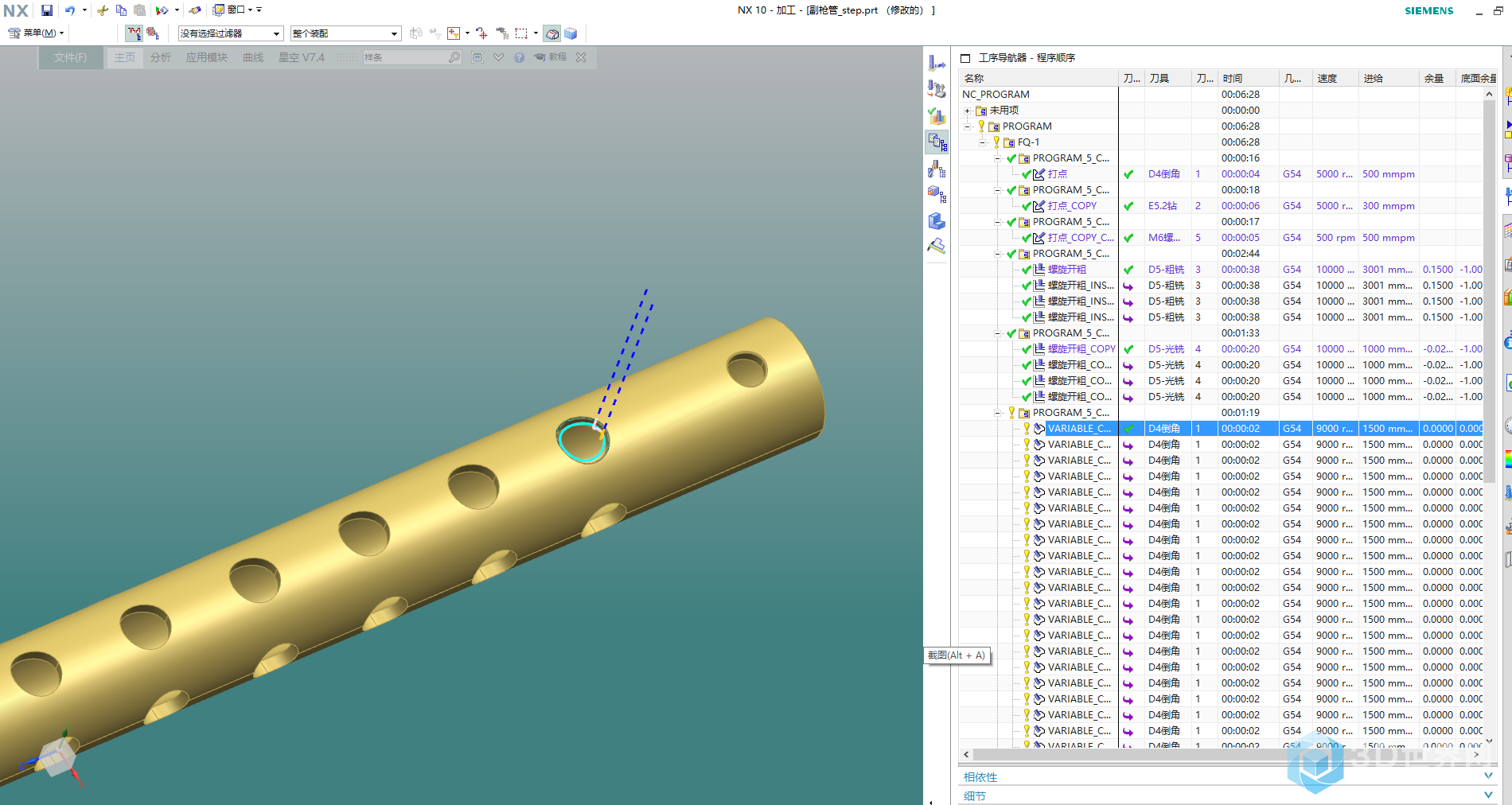
Task: Click the 教程 tutorial button
Action: pos(551,57)
